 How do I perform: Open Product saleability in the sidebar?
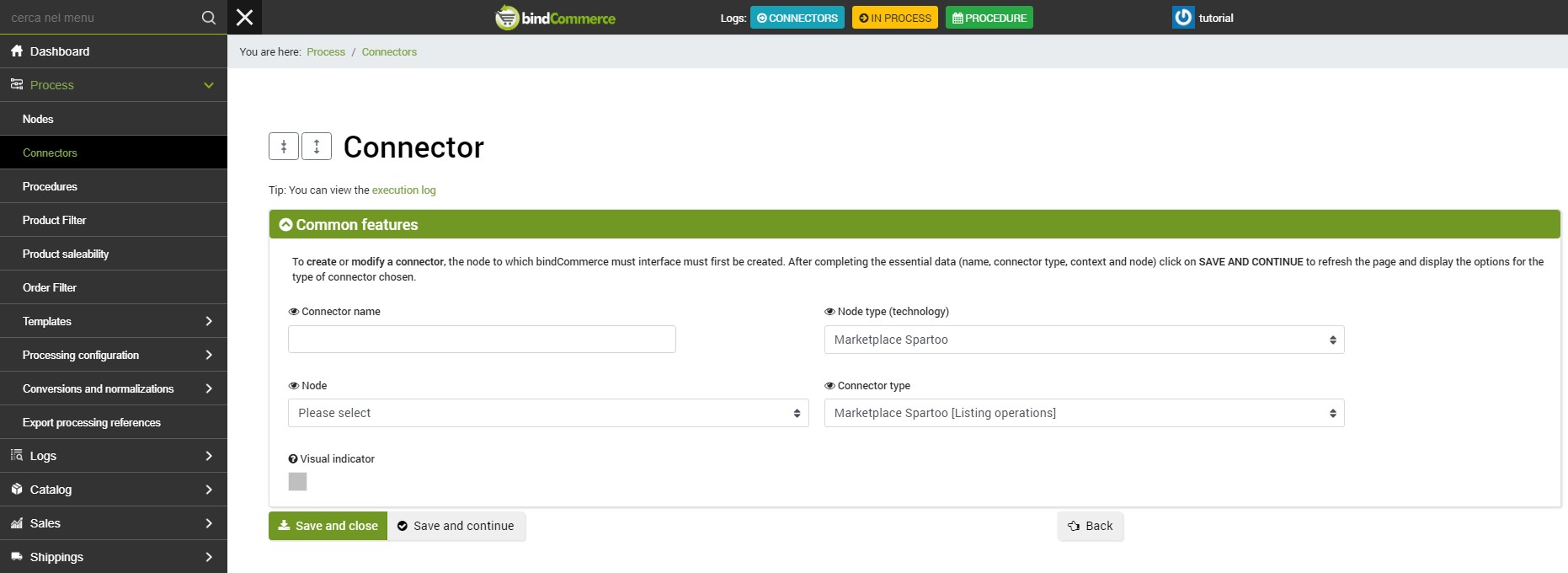click(114, 254)
